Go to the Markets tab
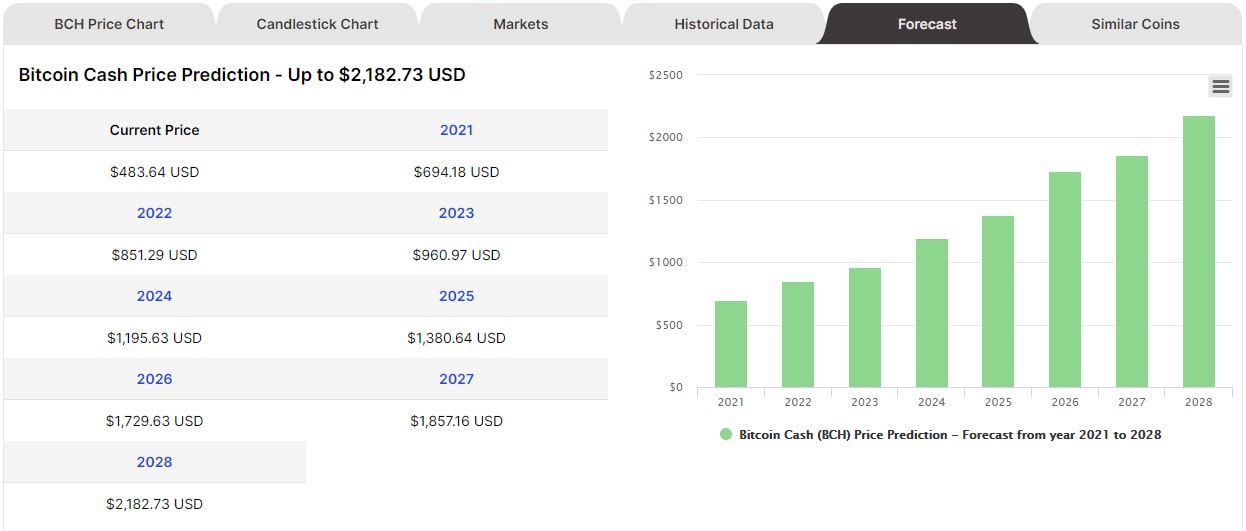The height and width of the screenshot is (531, 1246). [x=520, y=24]
